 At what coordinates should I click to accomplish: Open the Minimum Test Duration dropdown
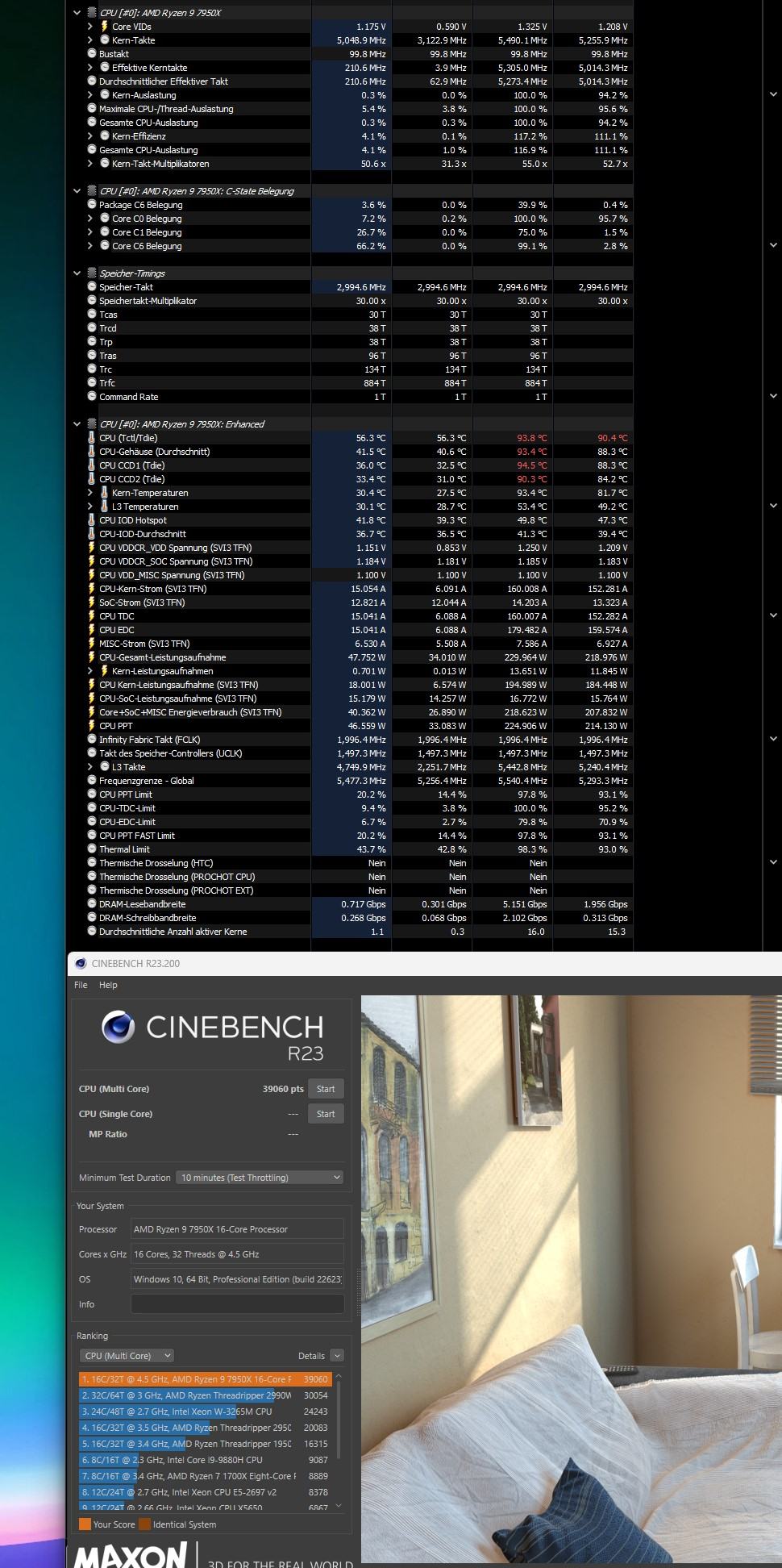click(260, 1178)
